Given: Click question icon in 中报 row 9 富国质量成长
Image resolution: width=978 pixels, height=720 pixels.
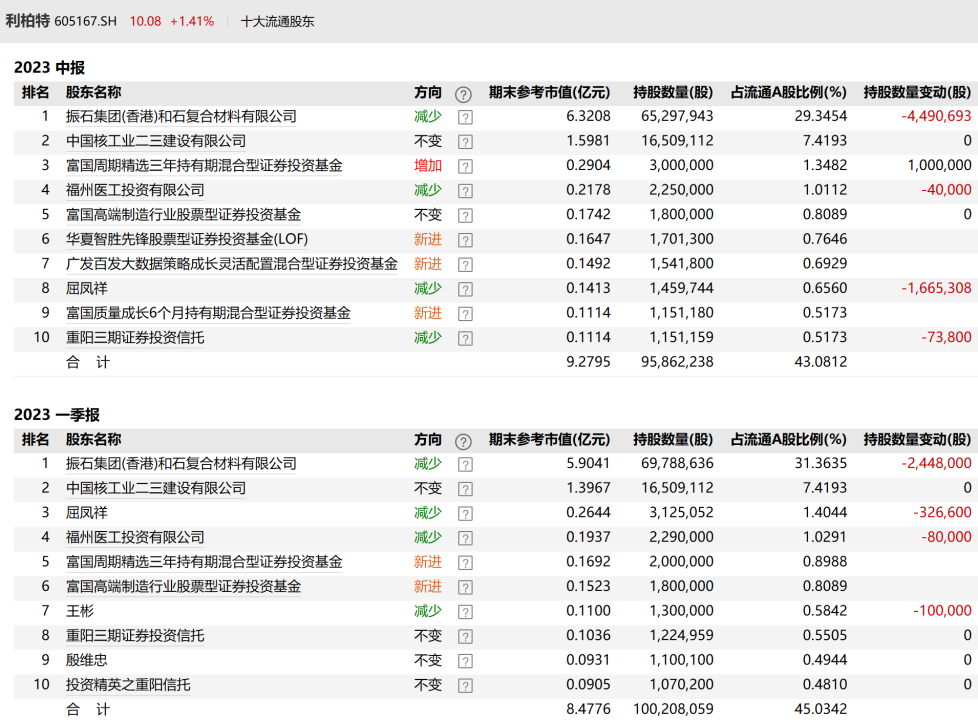Looking at the screenshot, I should (x=465, y=314).
